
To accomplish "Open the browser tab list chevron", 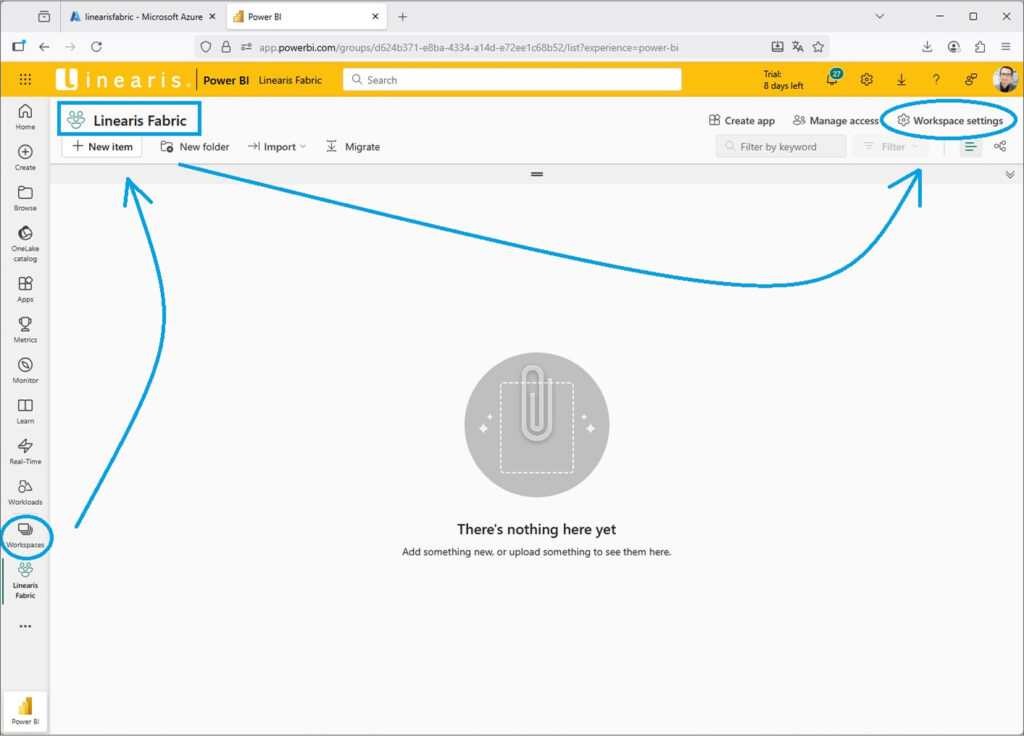I will (879, 16).
